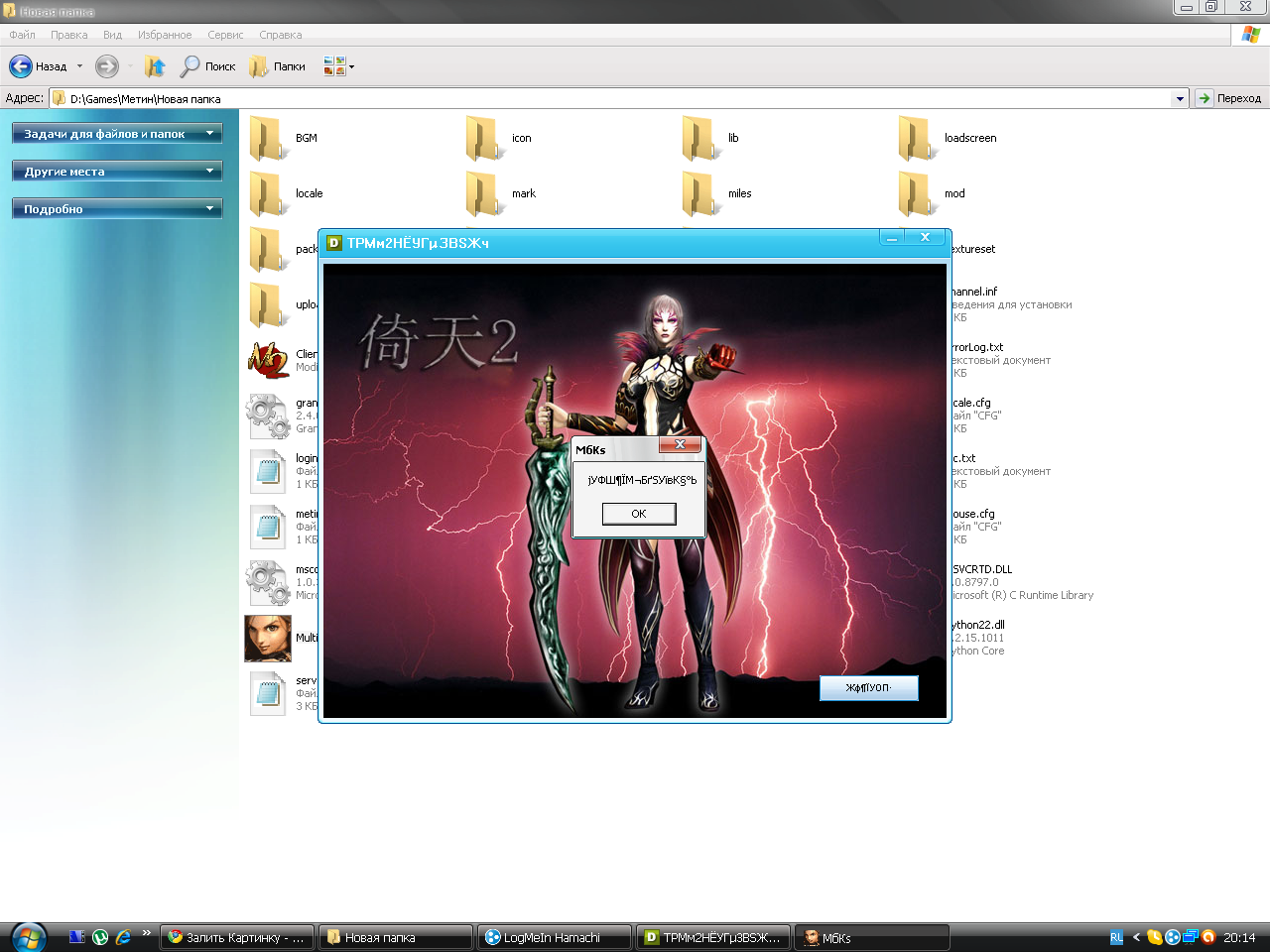1270x952 pixels.
Task: Select the gran gear file icon
Action: [268, 416]
